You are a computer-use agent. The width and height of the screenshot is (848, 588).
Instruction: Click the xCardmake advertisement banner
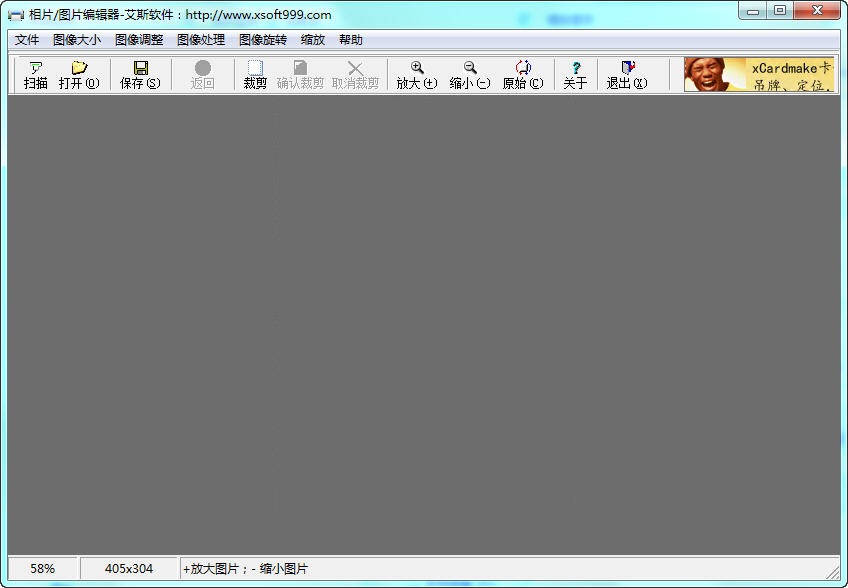[x=759, y=75]
